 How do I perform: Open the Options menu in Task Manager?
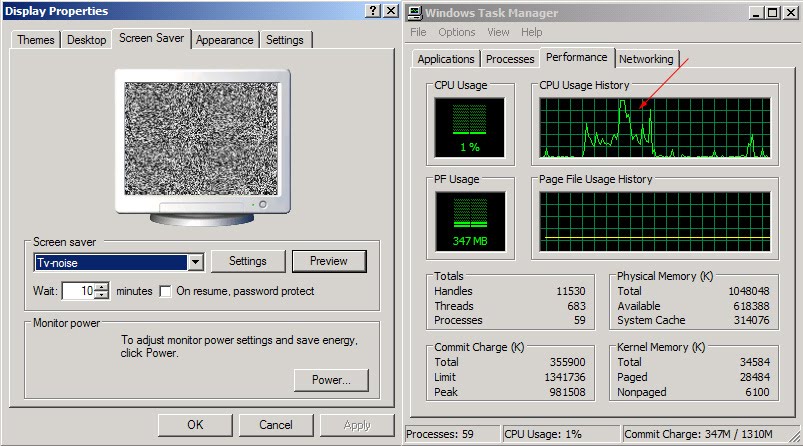456,32
